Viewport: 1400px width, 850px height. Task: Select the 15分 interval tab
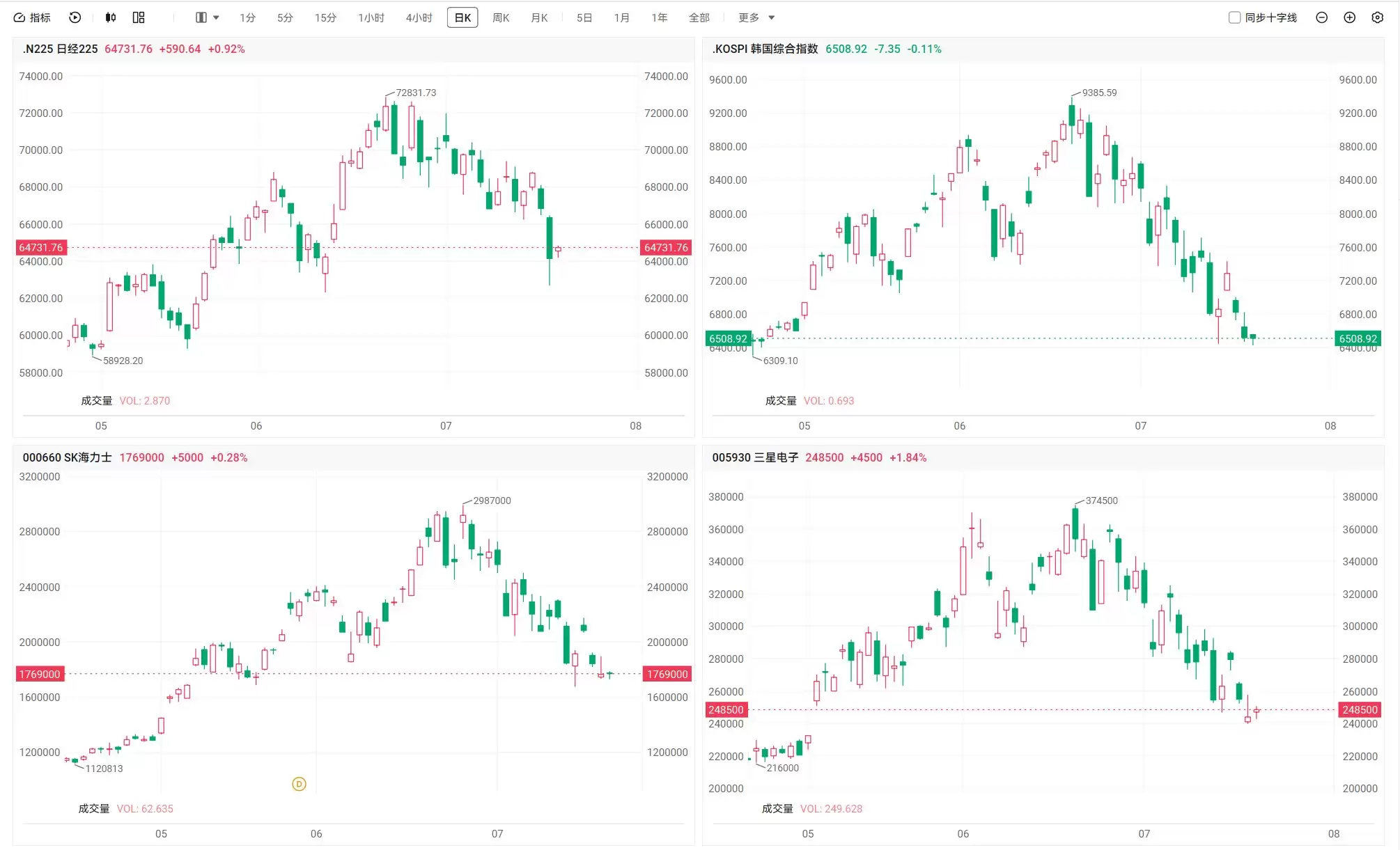coord(325,17)
